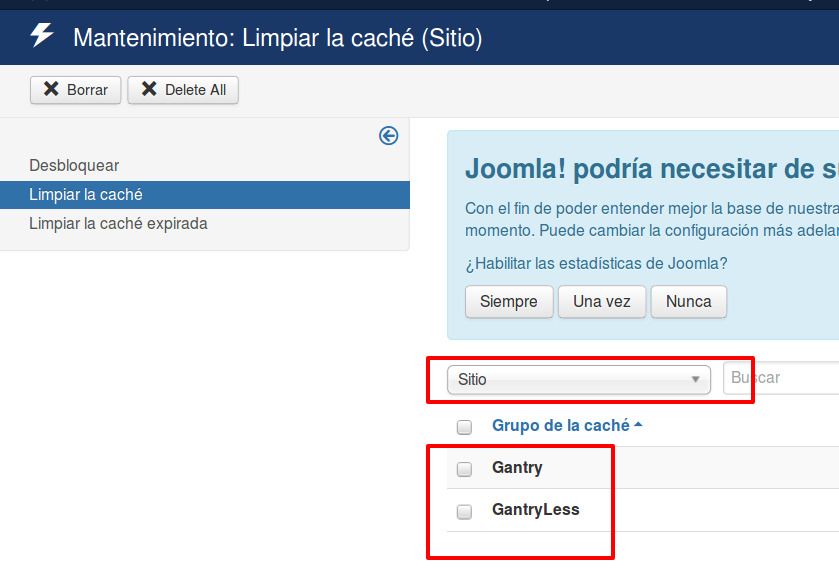Click the GantryLess row text
Viewport: 839px width, 588px height.
(536, 509)
